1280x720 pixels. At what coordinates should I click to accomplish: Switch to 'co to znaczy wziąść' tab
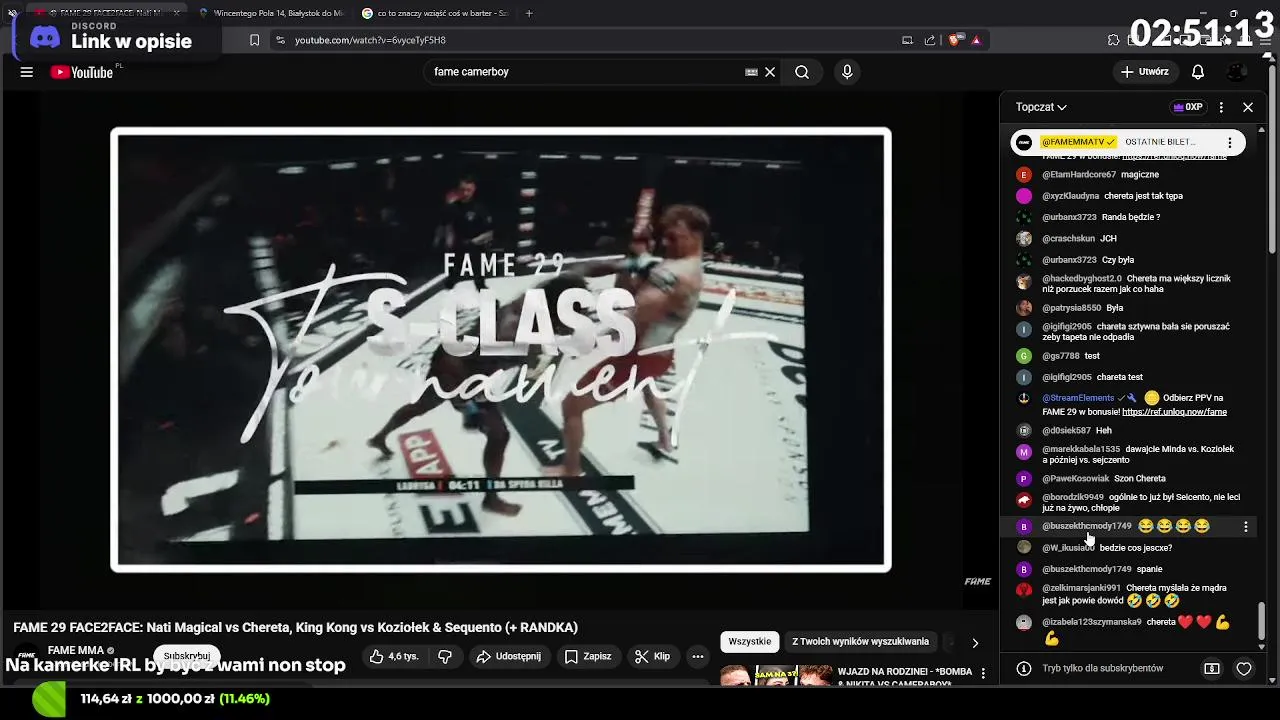pyautogui.click(x=435, y=13)
